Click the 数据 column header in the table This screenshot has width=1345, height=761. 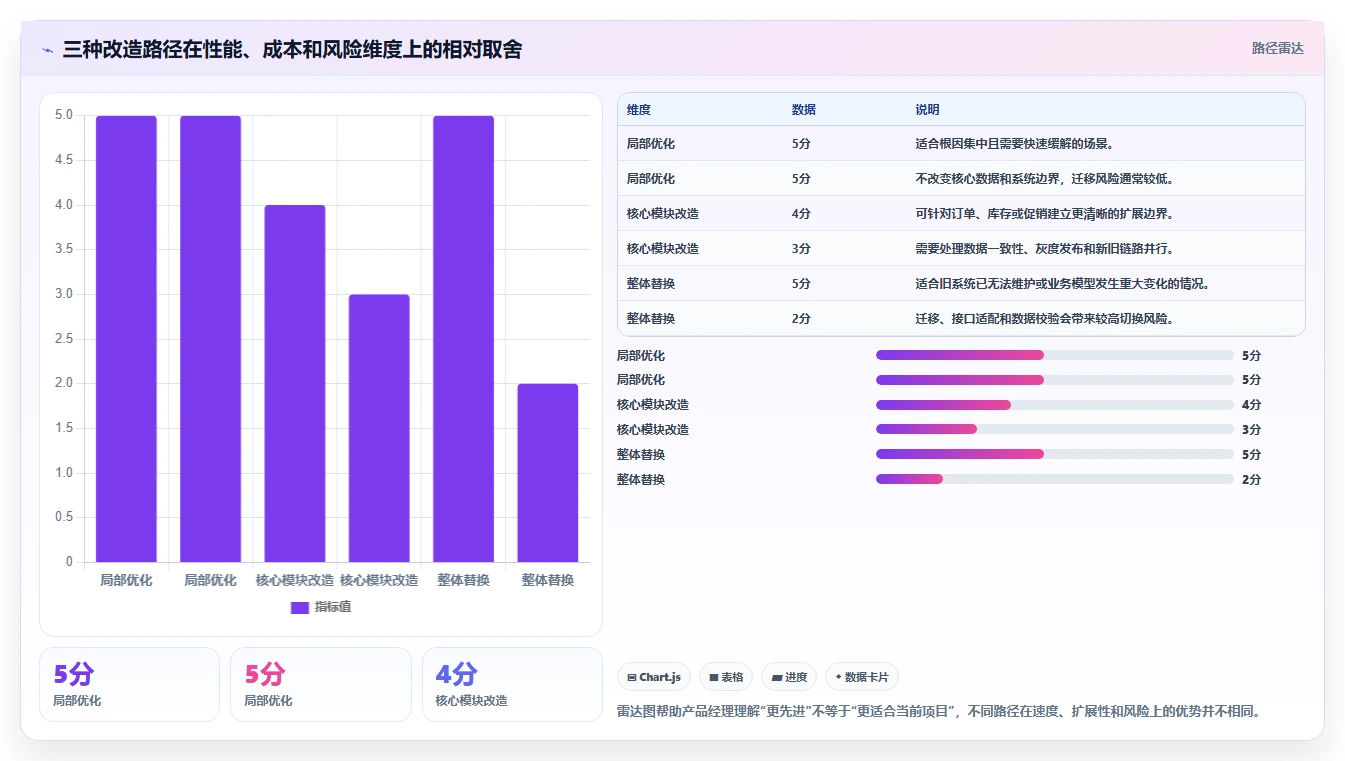pyautogui.click(x=804, y=110)
